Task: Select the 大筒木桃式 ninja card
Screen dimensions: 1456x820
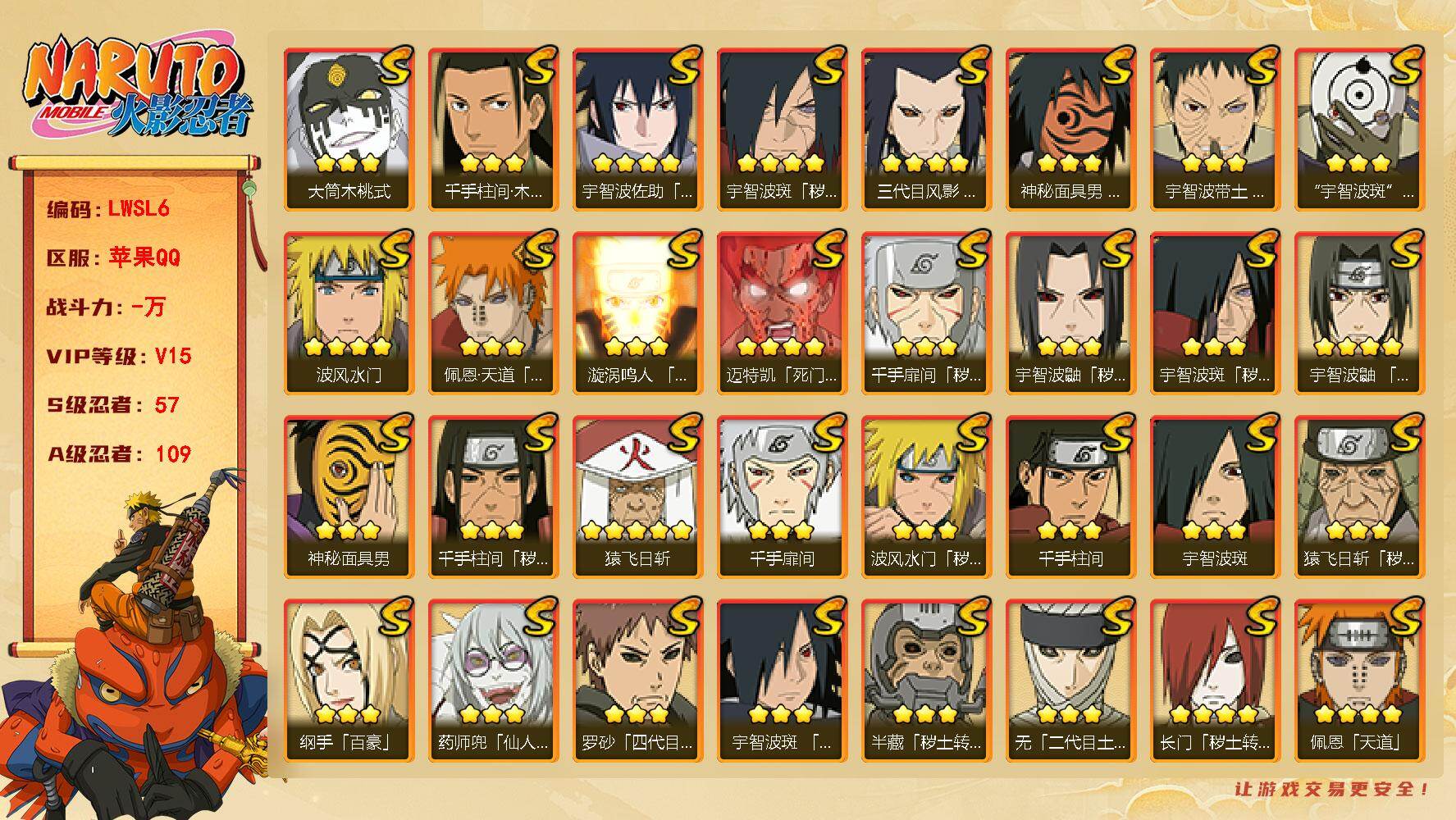Action: 349,130
